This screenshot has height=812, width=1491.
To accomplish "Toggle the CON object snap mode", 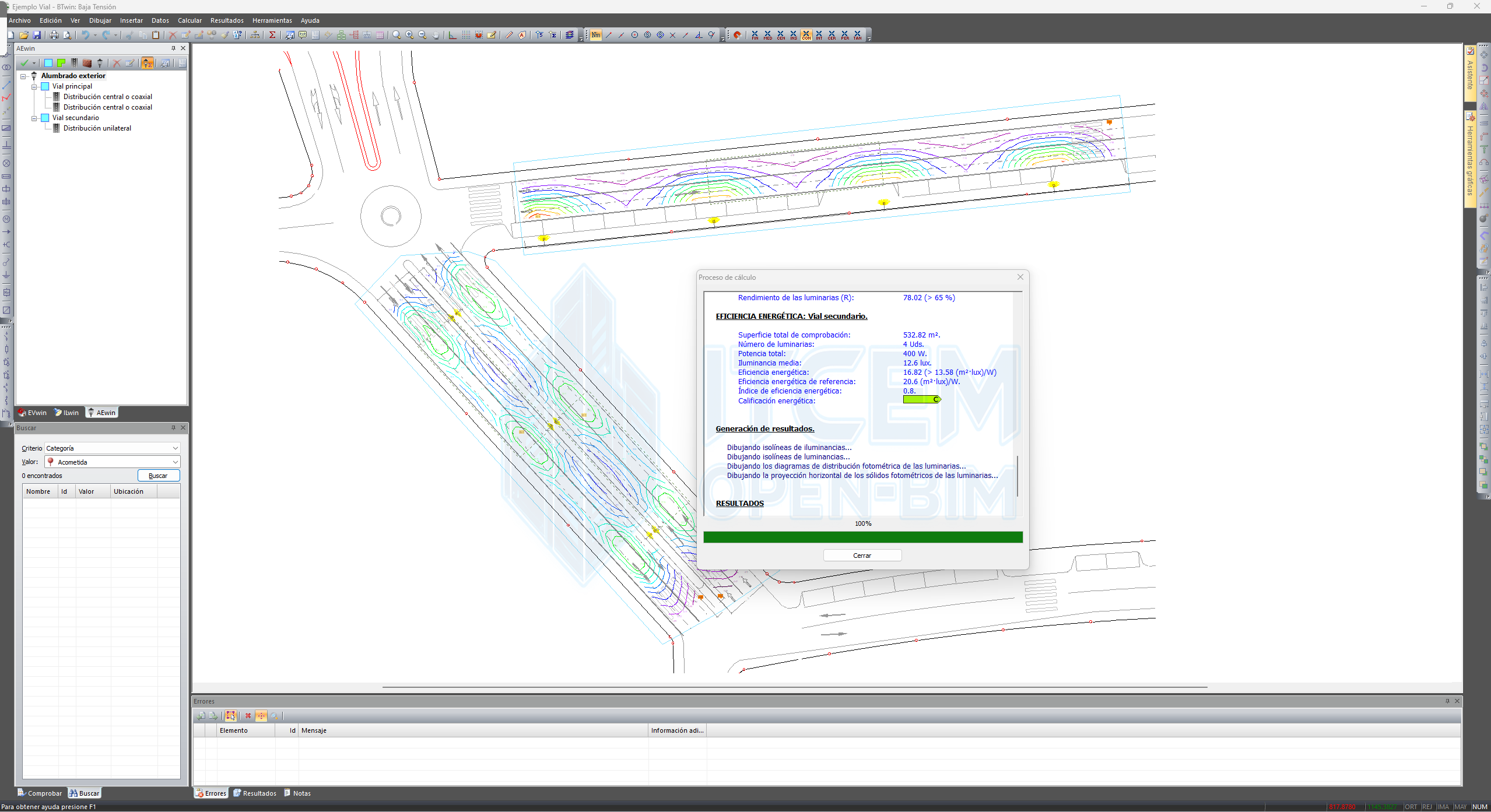I will point(806,35).
